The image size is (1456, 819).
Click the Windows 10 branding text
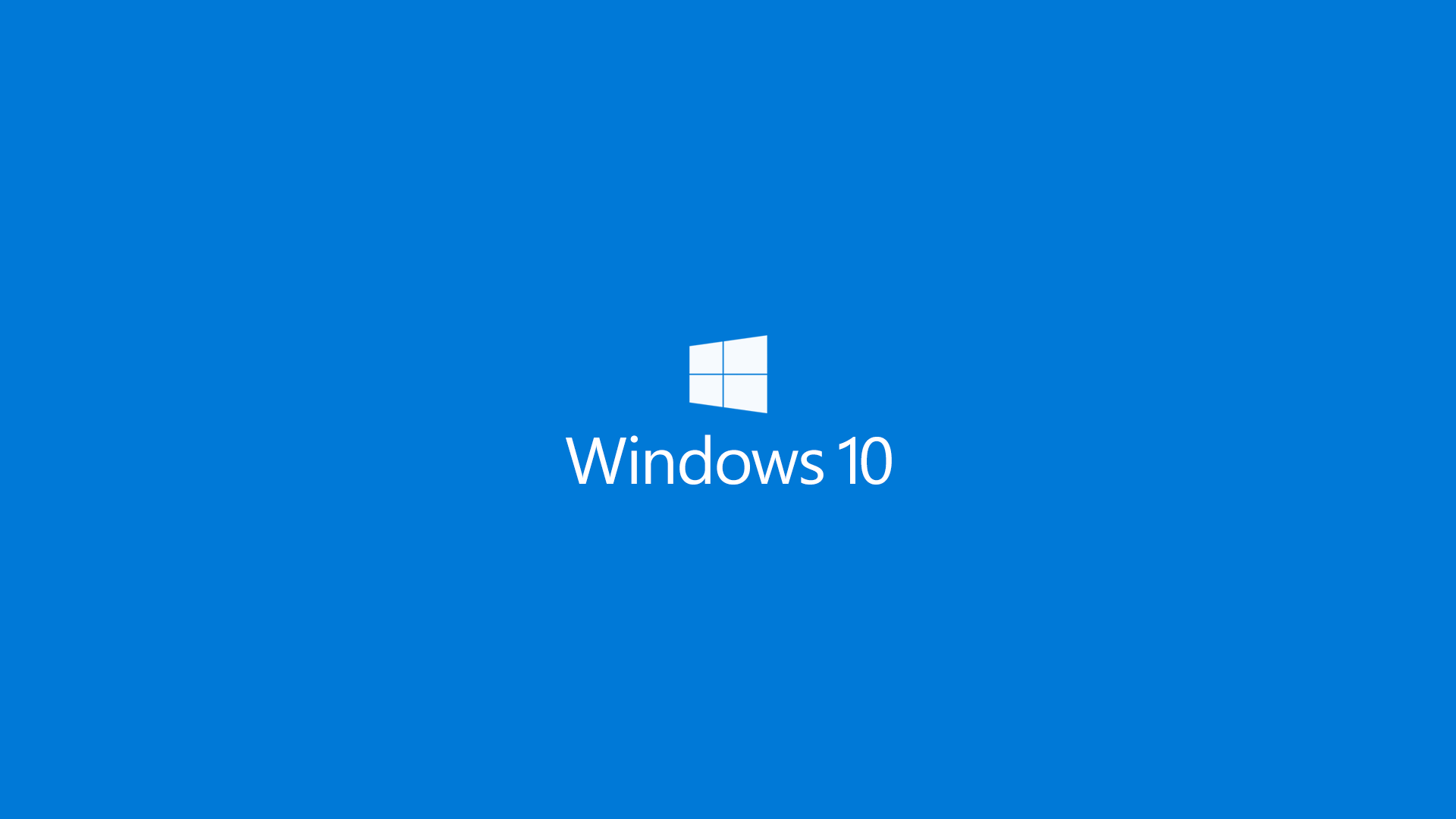[x=729, y=460]
